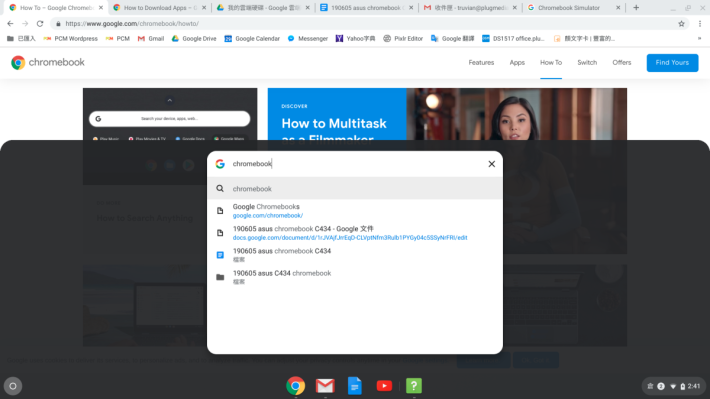Switch to the Gmail inbox tab
The height and width of the screenshot is (399, 710).
click(470, 8)
